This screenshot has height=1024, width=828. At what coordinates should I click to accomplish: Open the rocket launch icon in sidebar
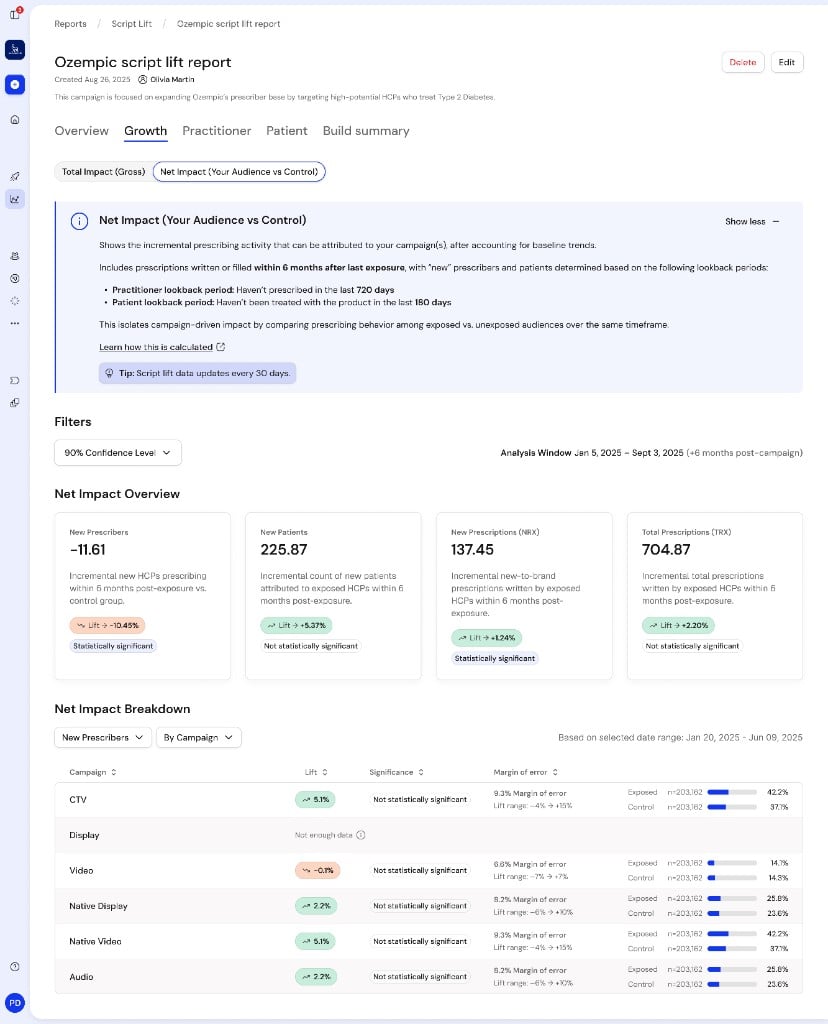tap(15, 176)
